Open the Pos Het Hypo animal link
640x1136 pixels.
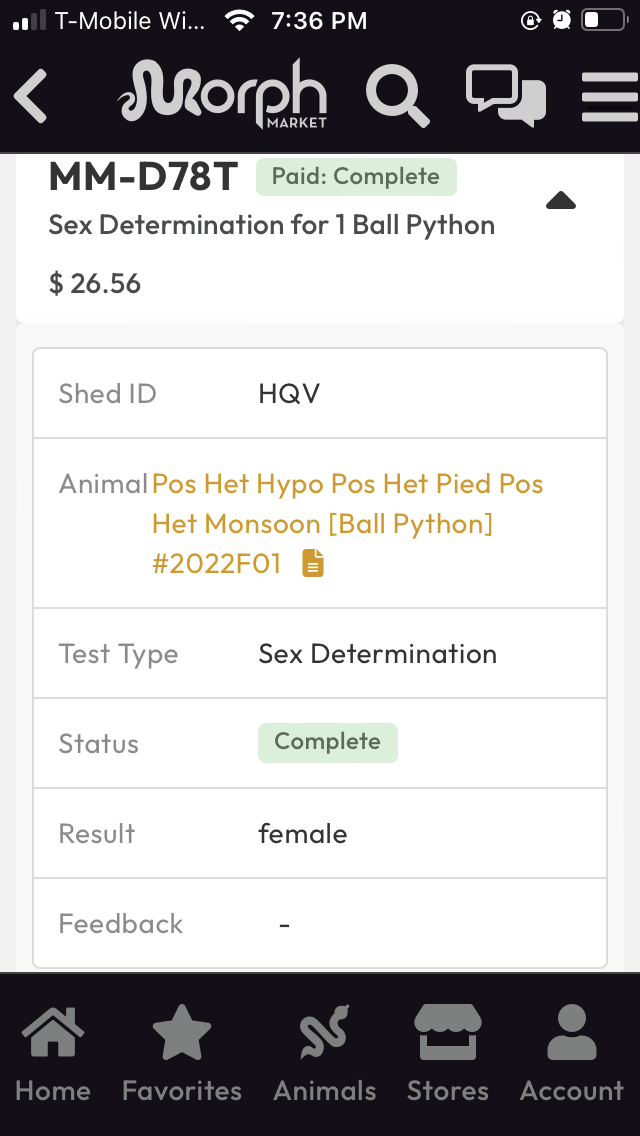coord(347,523)
